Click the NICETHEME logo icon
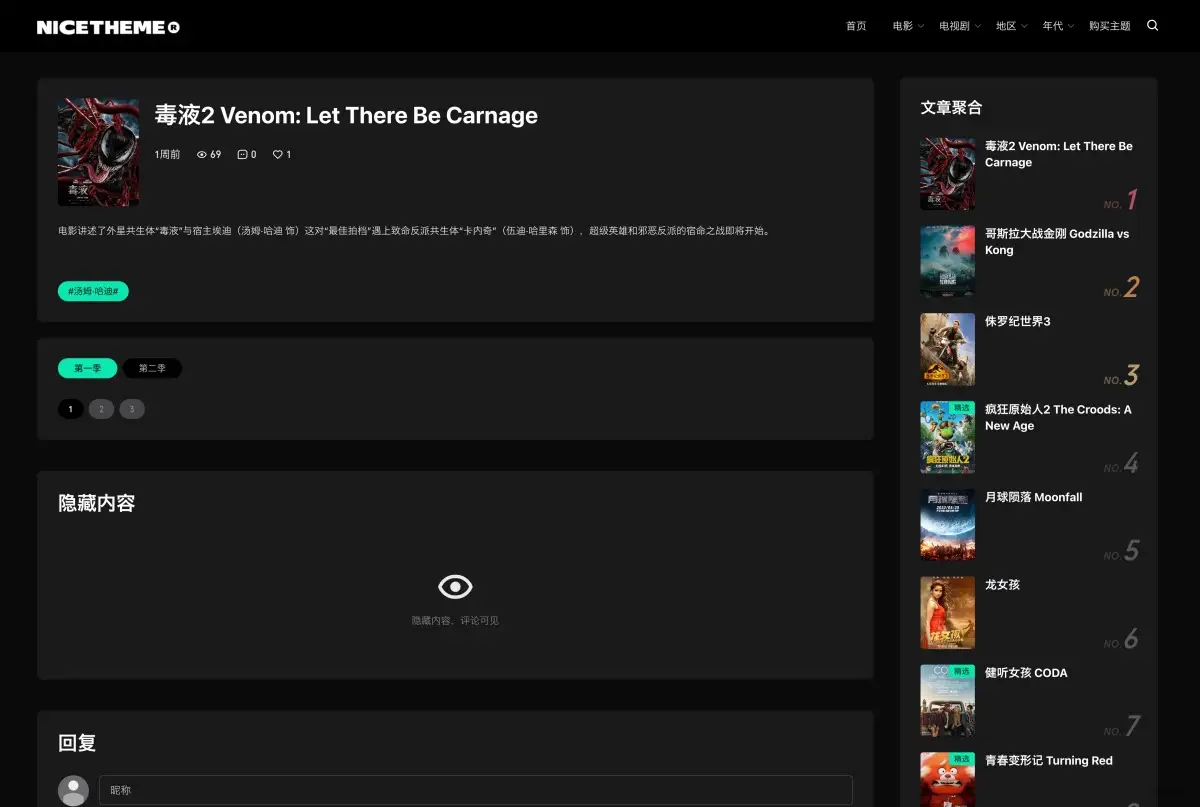This screenshot has width=1200, height=807. (x=108, y=25)
